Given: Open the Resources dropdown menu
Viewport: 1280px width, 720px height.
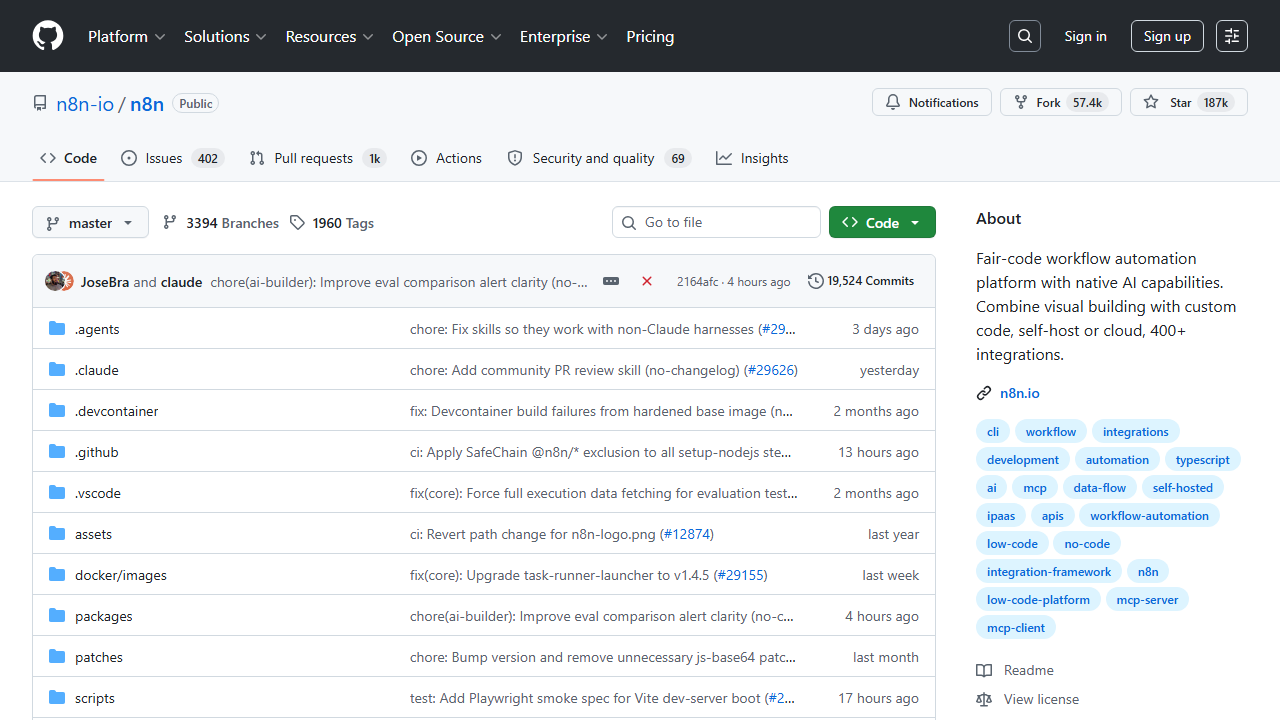Looking at the screenshot, I should pos(329,36).
